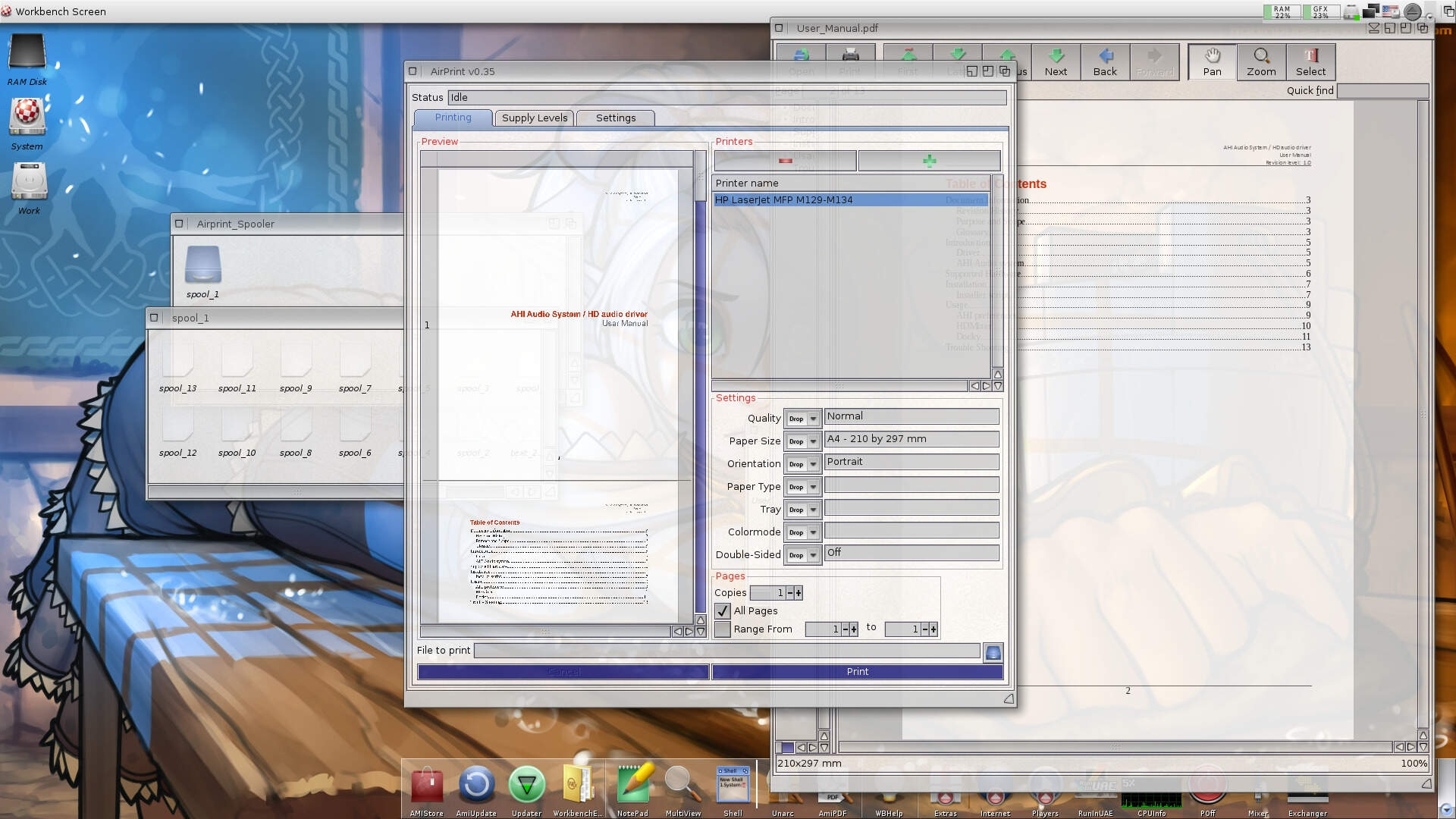Image resolution: width=1456 pixels, height=819 pixels.
Task: Select the spool_11 file icon
Action: [x=237, y=359]
